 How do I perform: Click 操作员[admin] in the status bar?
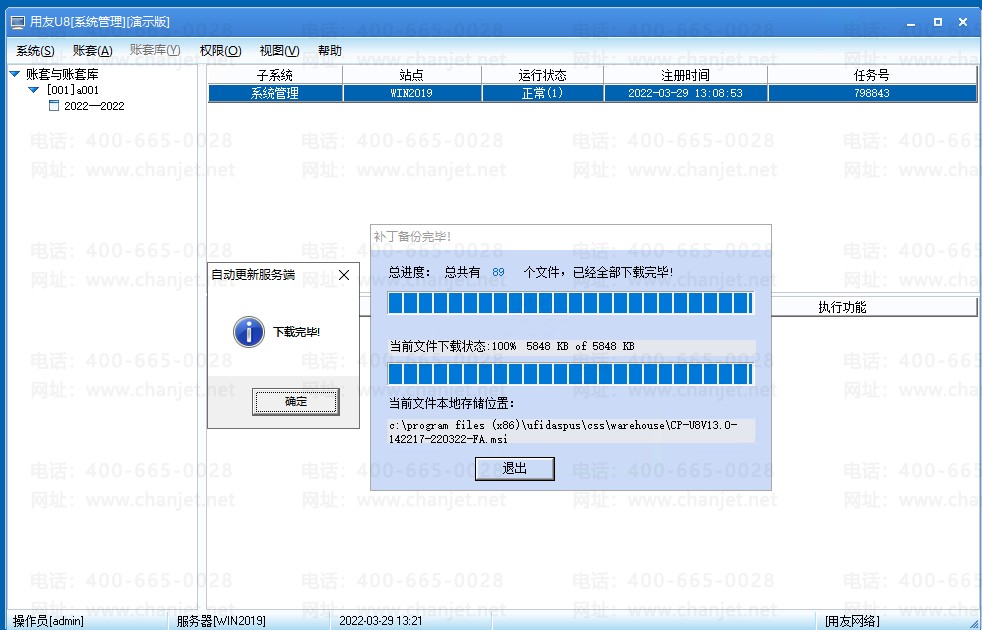pos(48,621)
